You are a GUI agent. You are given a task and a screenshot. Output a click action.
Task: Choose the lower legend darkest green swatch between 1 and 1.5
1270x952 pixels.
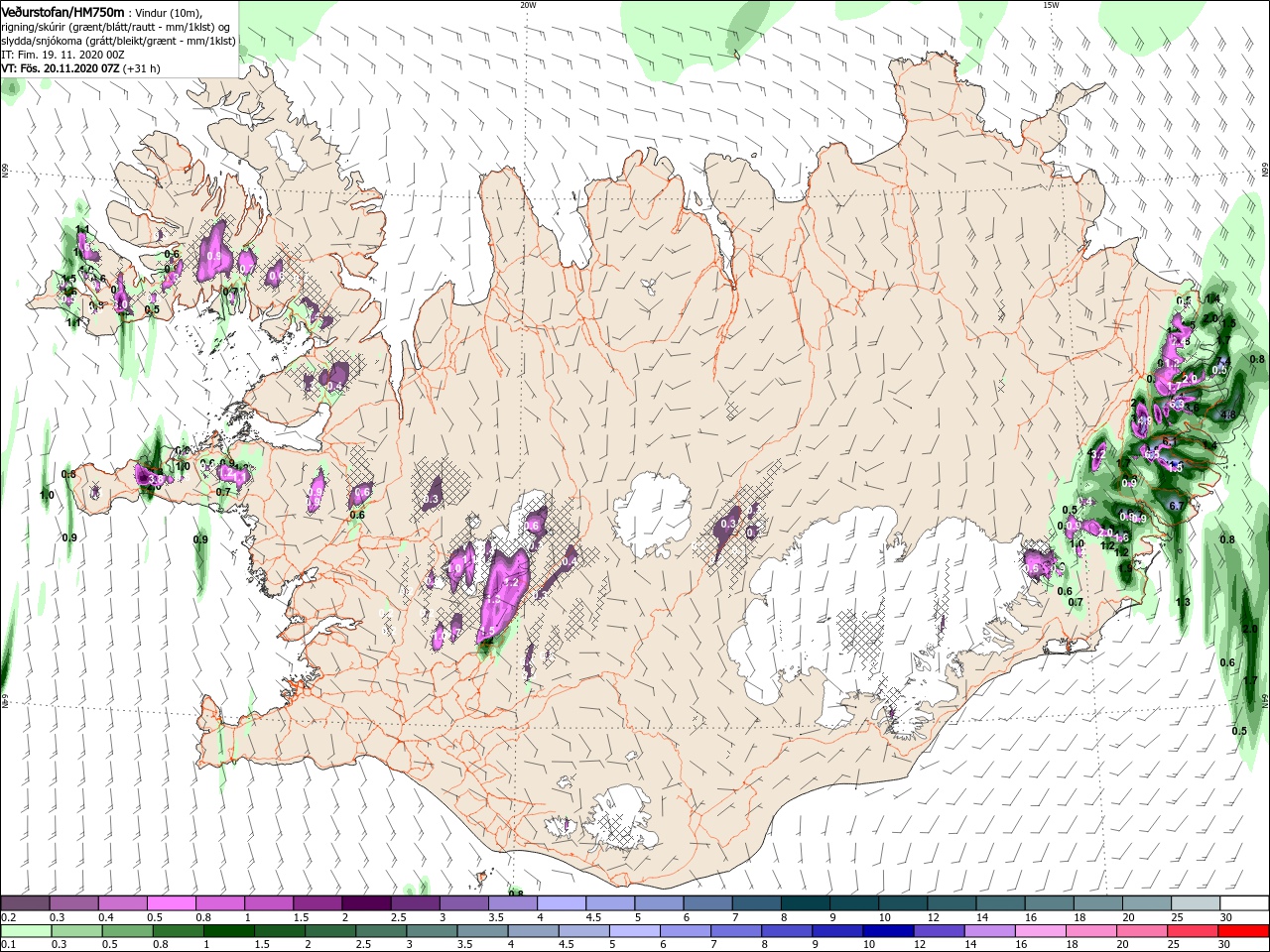tap(229, 931)
